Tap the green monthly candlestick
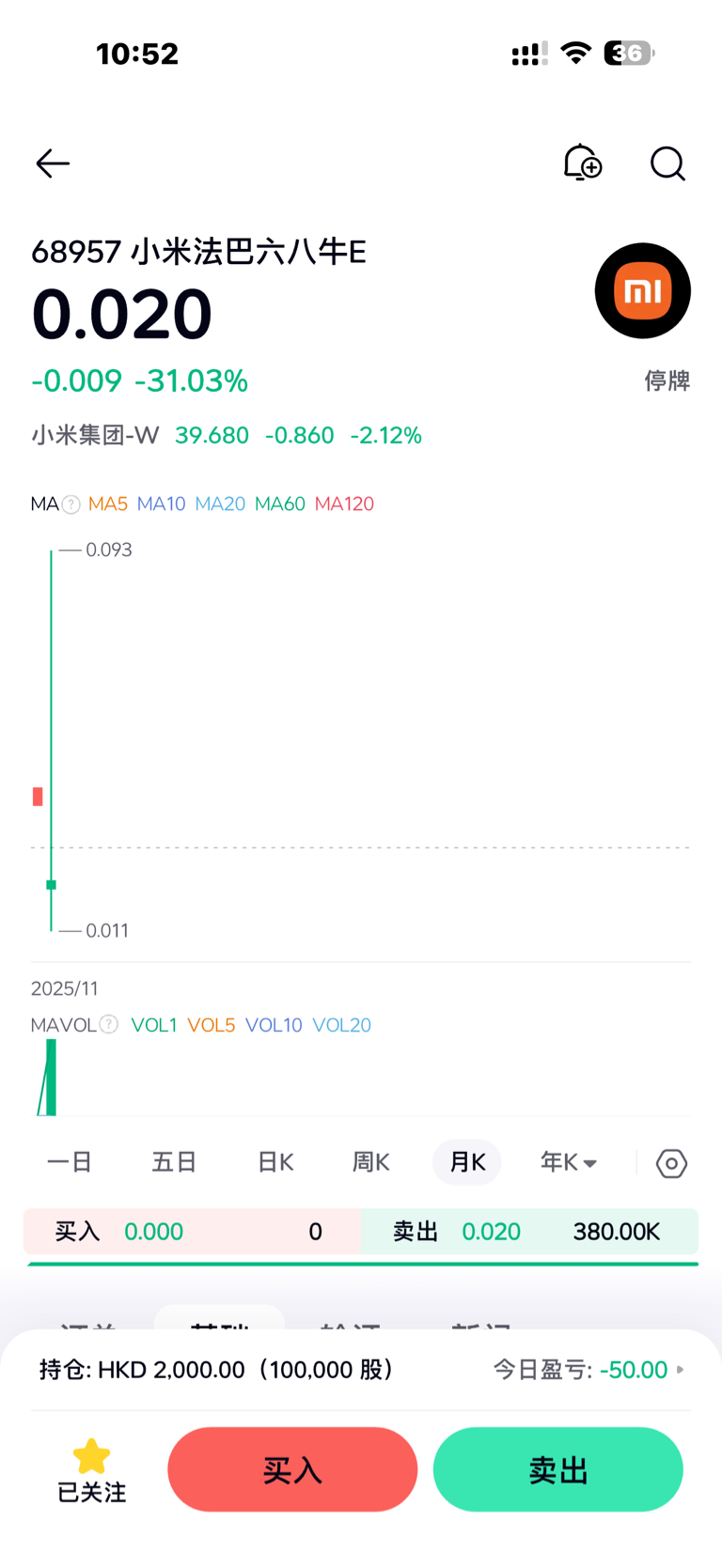The height and width of the screenshot is (1568, 722). click(52, 884)
